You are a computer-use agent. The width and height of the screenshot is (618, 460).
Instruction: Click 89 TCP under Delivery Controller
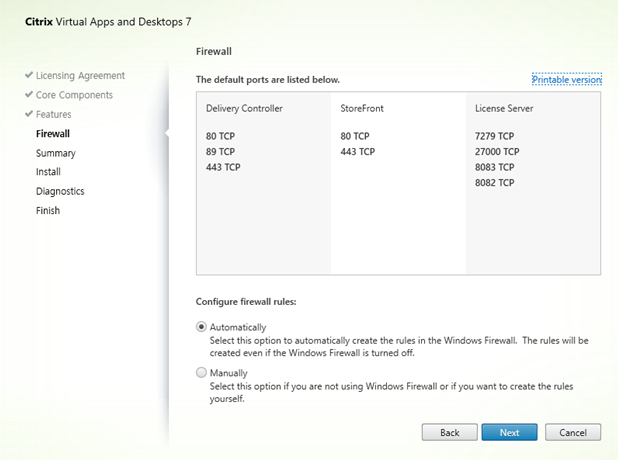coord(220,152)
